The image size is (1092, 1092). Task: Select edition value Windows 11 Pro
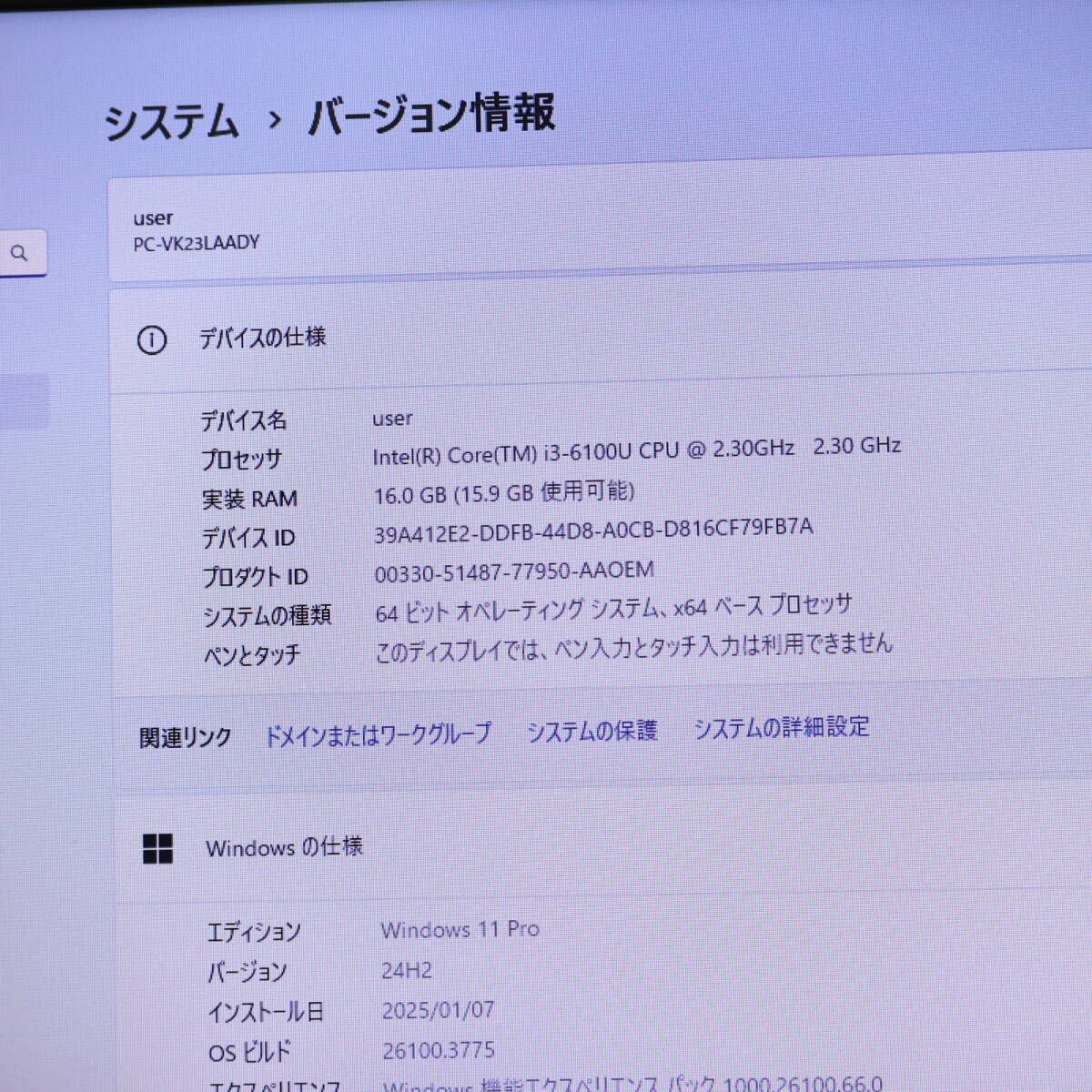(460, 929)
